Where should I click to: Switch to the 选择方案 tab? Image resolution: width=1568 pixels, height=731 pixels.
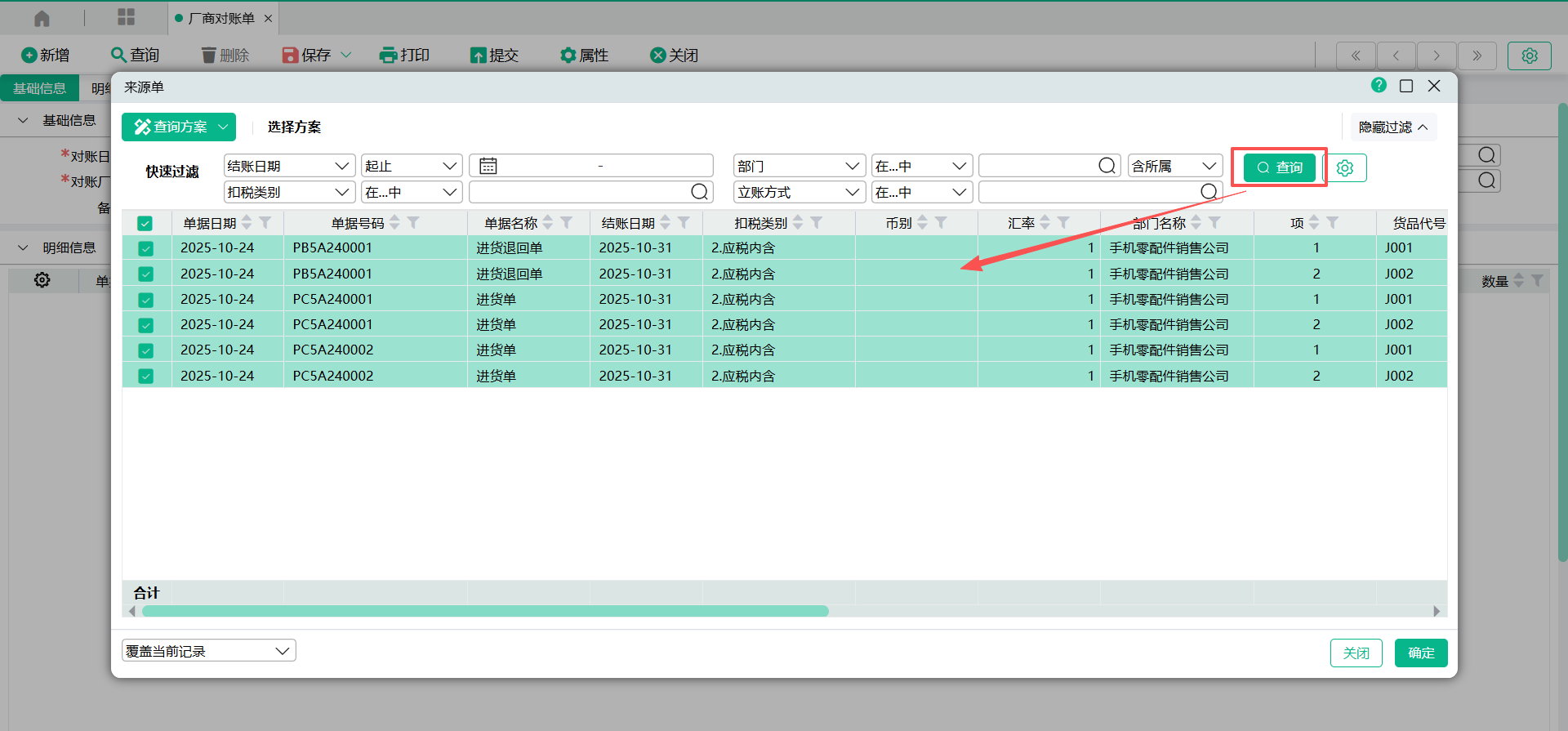tap(294, 127)
